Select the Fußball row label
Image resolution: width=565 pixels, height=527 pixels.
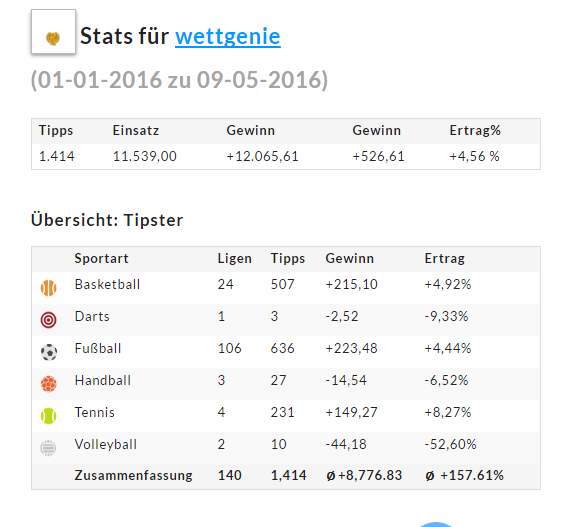[x=98, y=348]
